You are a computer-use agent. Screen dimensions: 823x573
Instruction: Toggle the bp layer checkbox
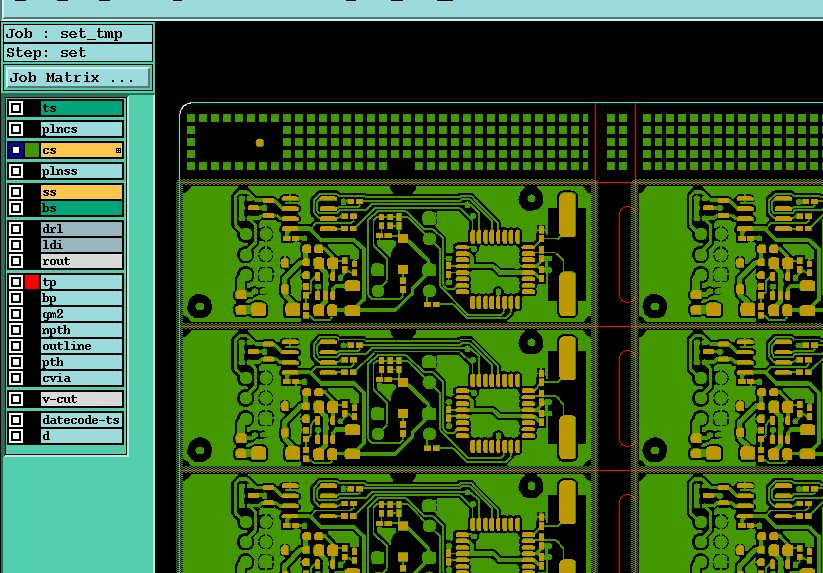tap(16, 298)
